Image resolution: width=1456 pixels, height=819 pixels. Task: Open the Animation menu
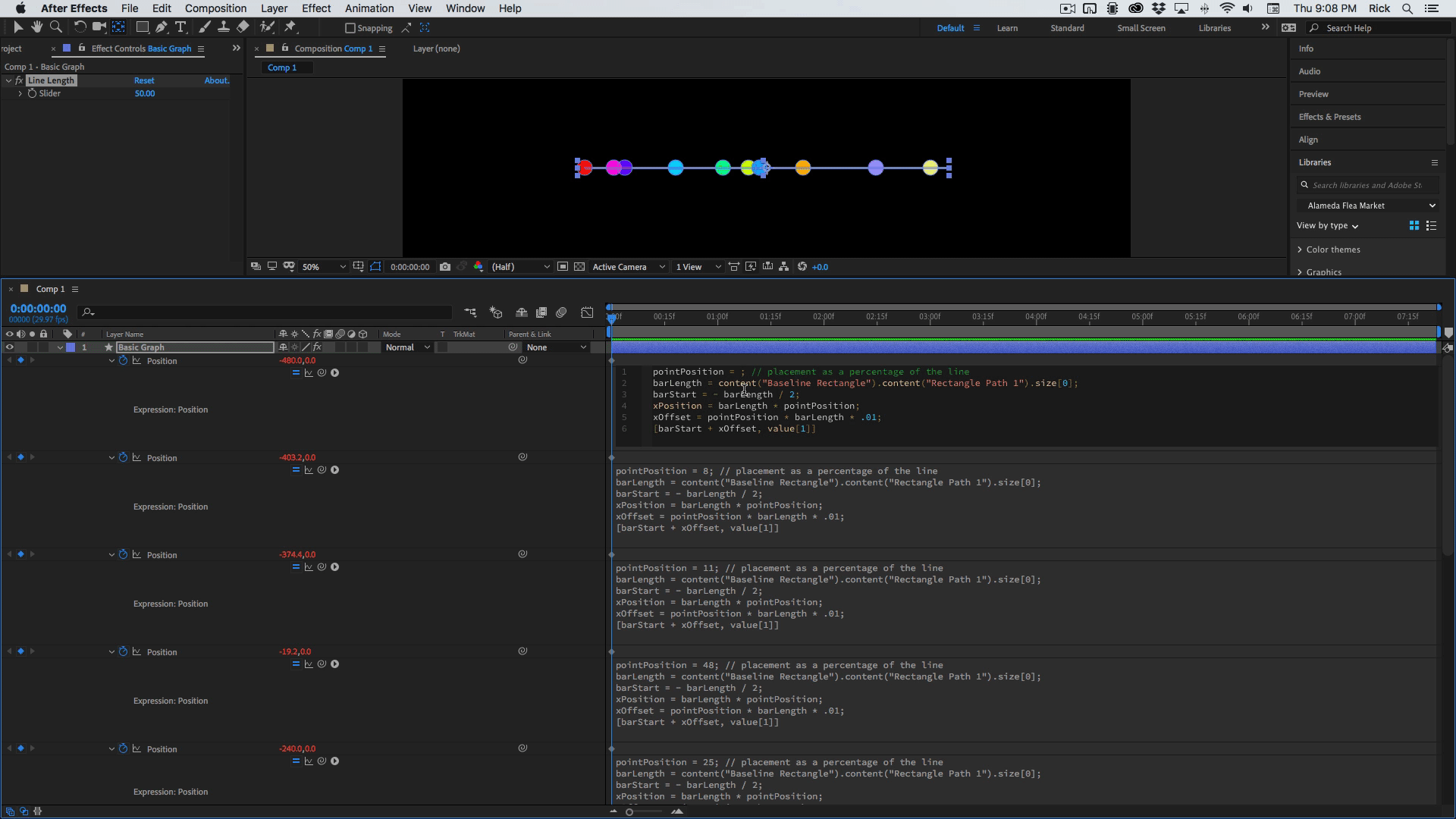click(369, 8)
